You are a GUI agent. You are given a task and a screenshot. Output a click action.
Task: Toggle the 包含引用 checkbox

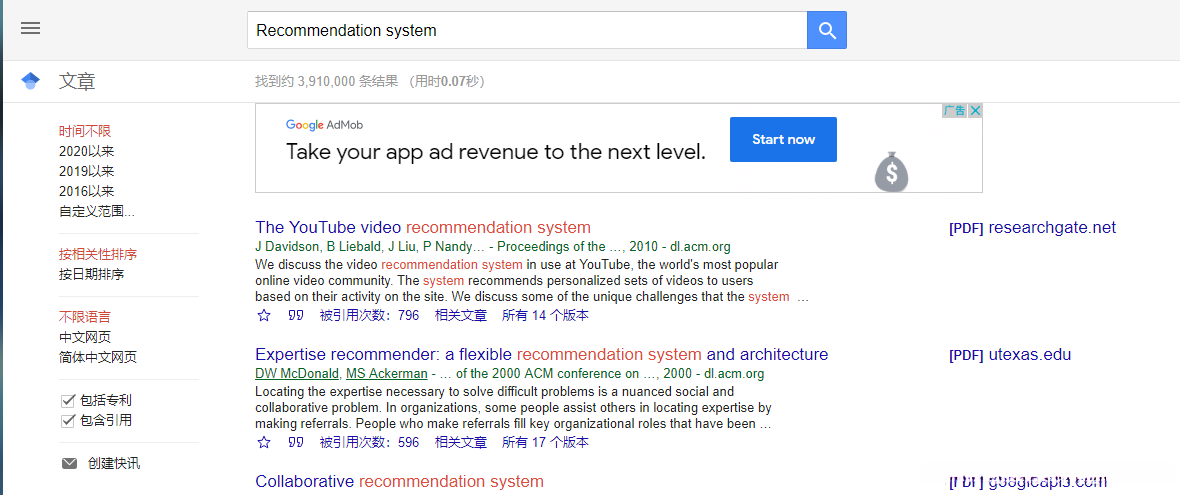coord(68,421)
